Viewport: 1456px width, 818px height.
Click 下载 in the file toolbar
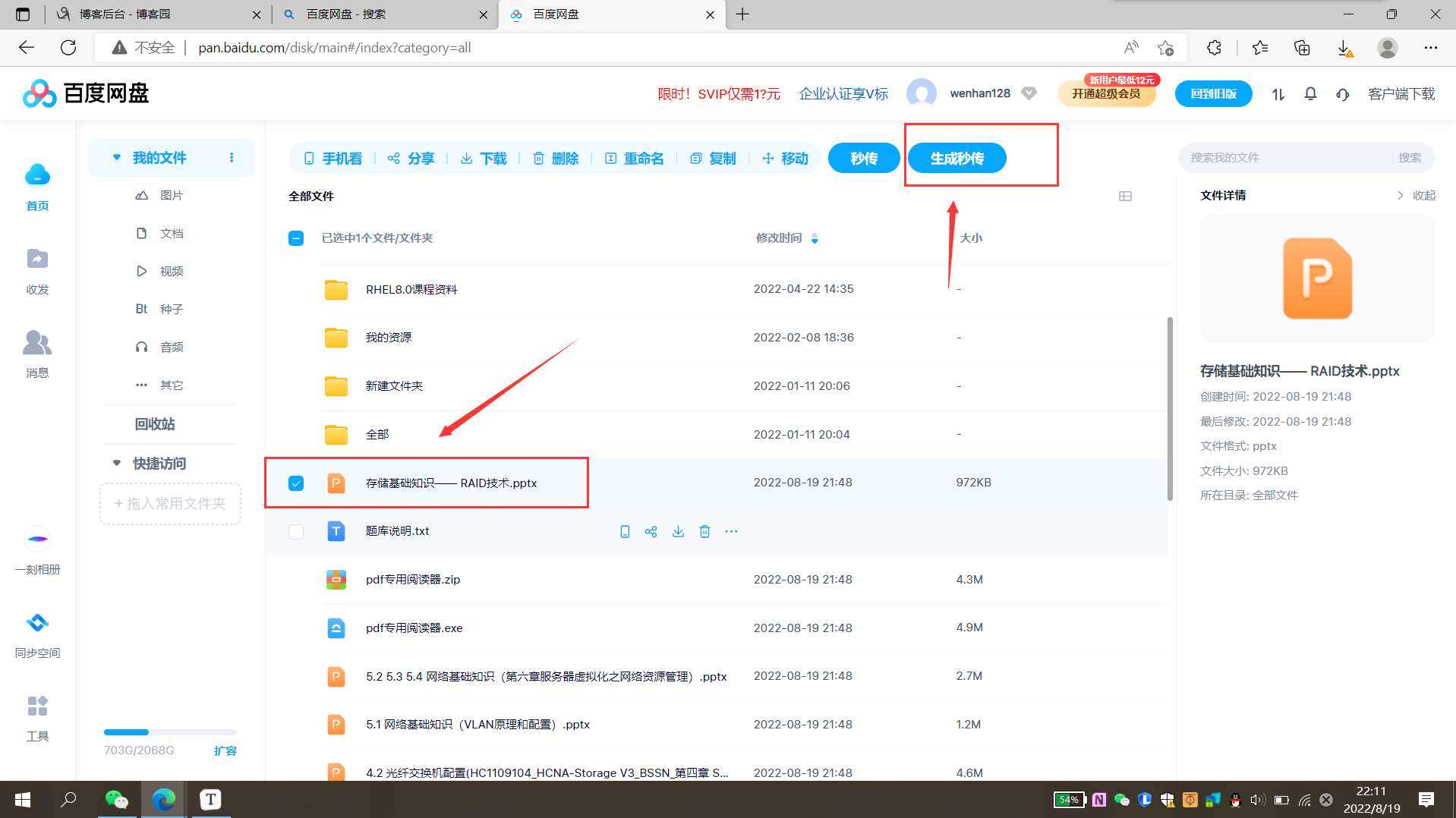pyautogui.click(x=484, y=159)
